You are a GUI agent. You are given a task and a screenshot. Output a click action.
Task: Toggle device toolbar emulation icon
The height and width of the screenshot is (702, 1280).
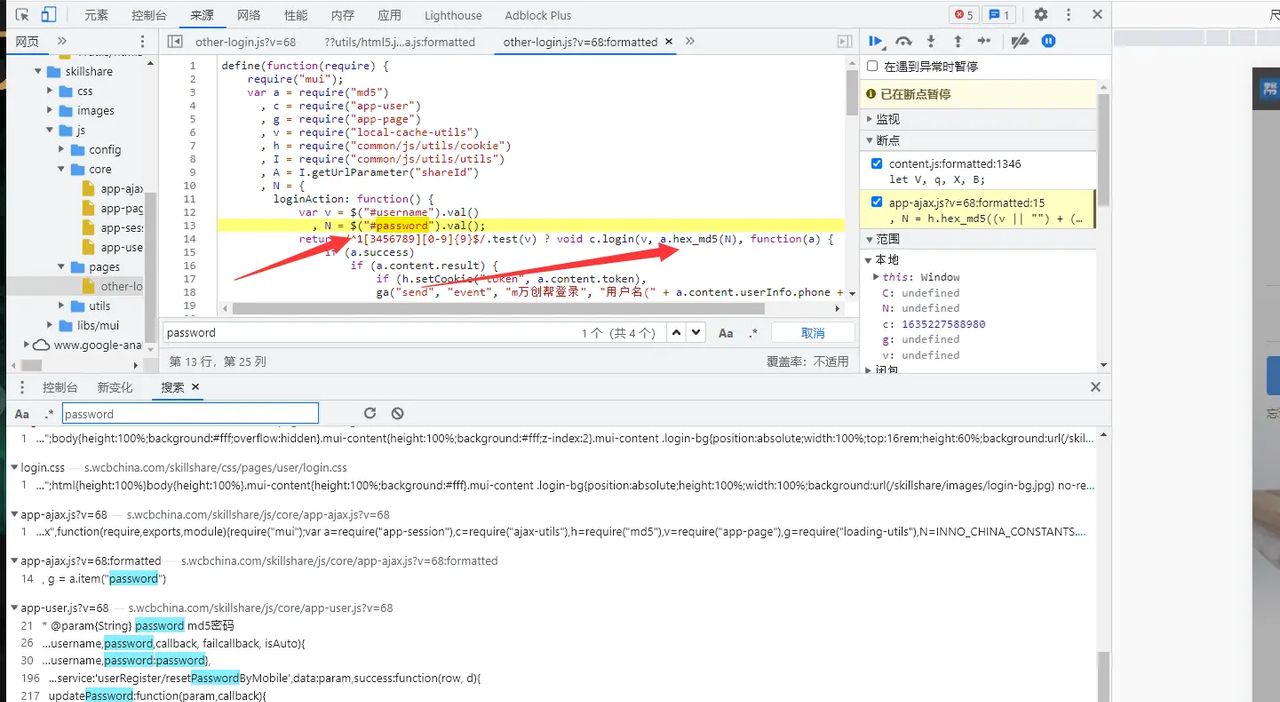[x=48, y=15]
